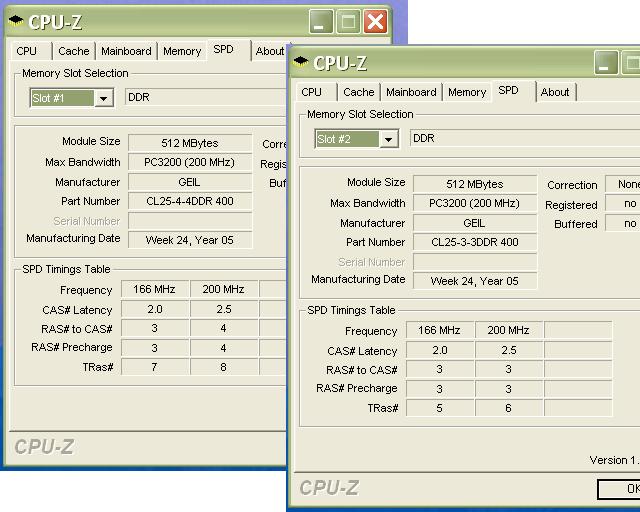The width and height of the screenshot is (640, 512).
Task: Click the PC3200 (200 MHz) value in Slot #1 window
Action: [190, 162]
